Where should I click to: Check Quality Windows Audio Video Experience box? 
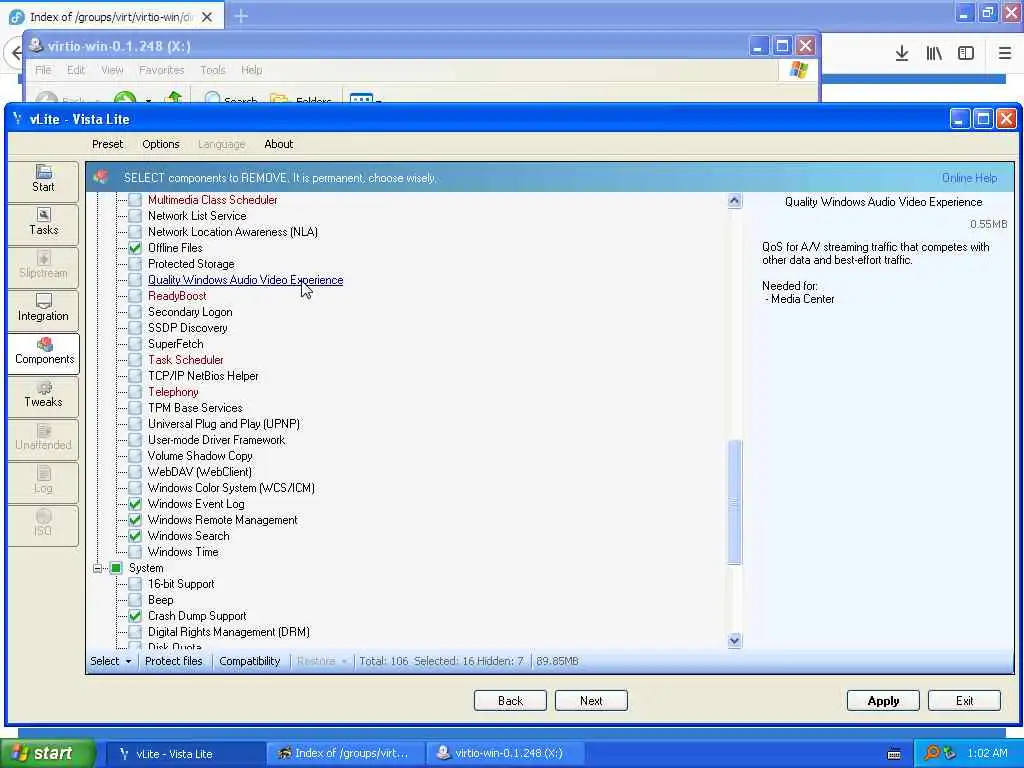[x=135, y=280]
